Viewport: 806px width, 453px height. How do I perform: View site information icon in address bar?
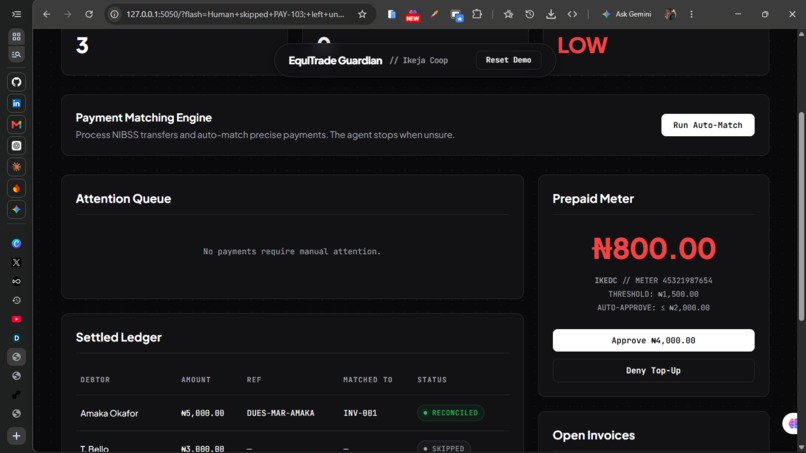(x=115, y=14)
